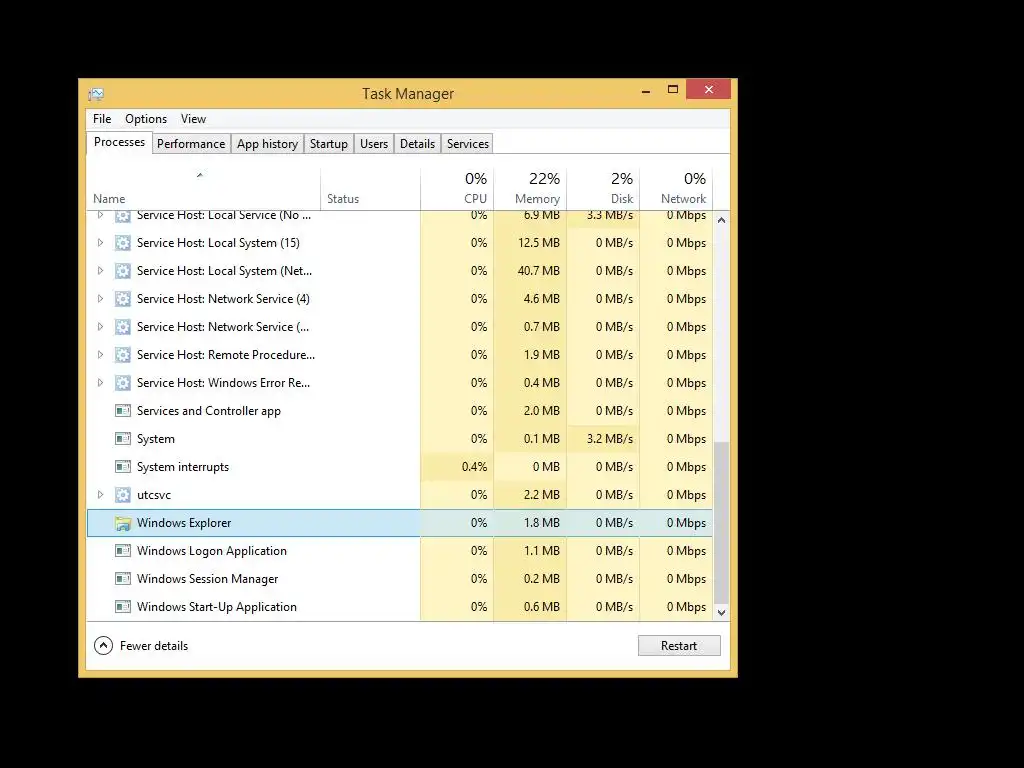Click the Fewer details link
Viewport: 1024px width, 768px height.
pos(154,646)
